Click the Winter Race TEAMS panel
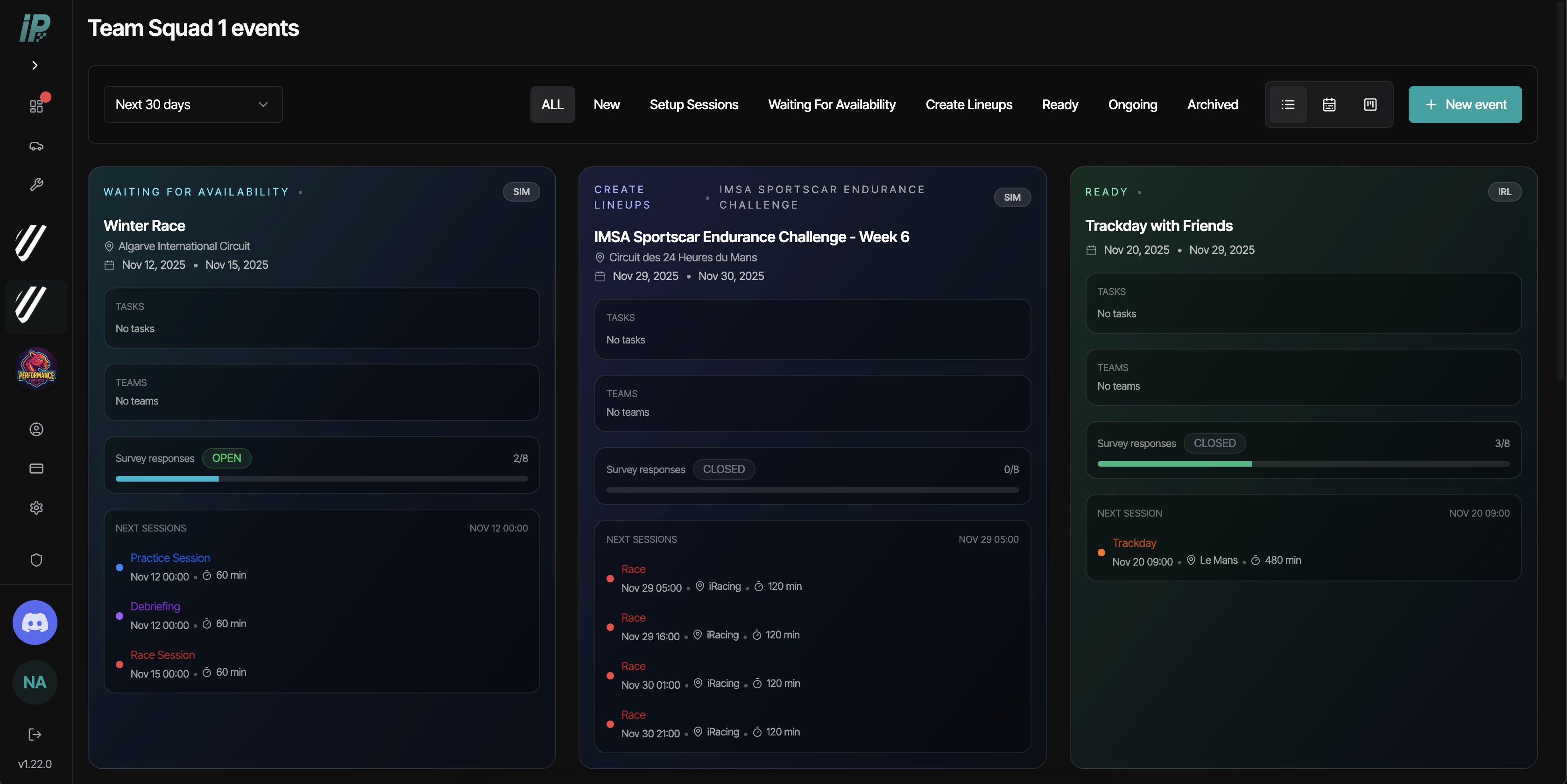This screenshot has width=1567, height=784. click(322, 392)
